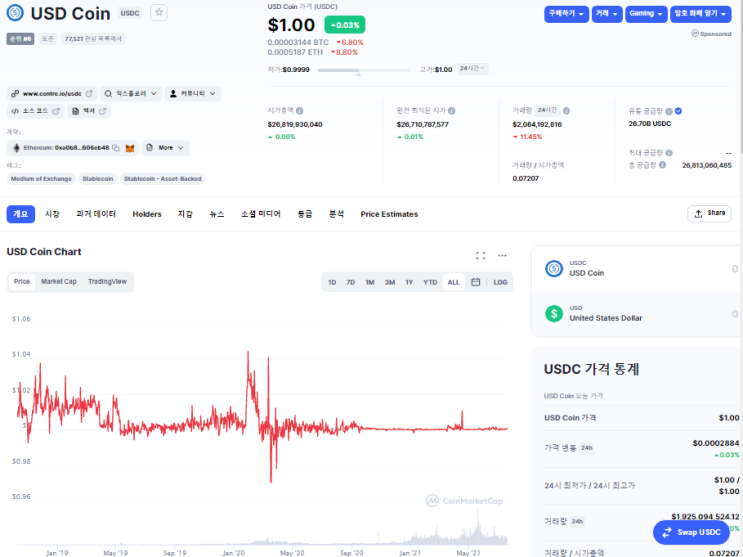Expand the explorers dropdown
The height and width of the screenshot is (557, 743).
pyautogui.click(x=131, y=93)
